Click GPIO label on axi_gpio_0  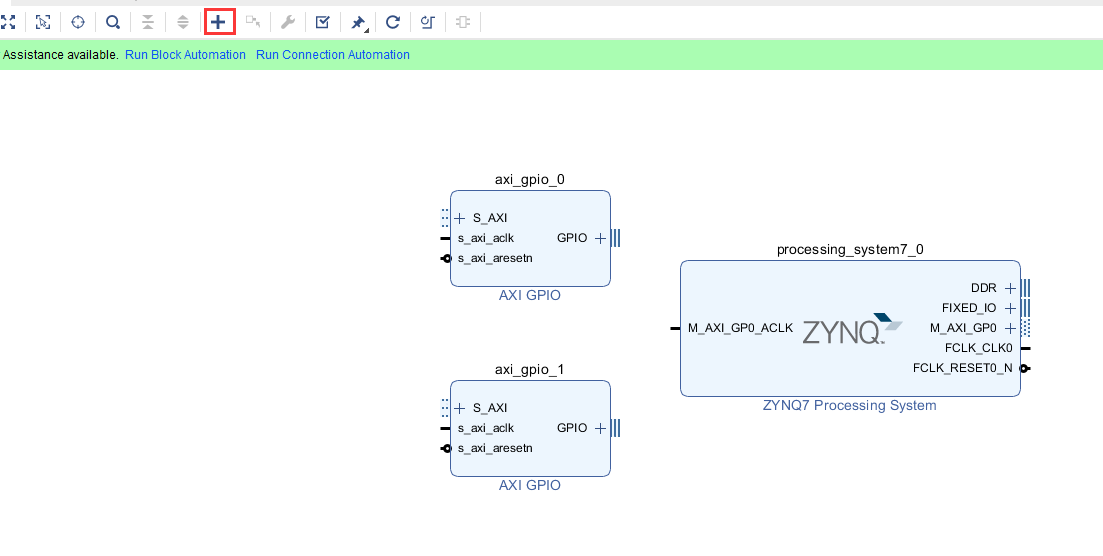[x=572, y=239]
